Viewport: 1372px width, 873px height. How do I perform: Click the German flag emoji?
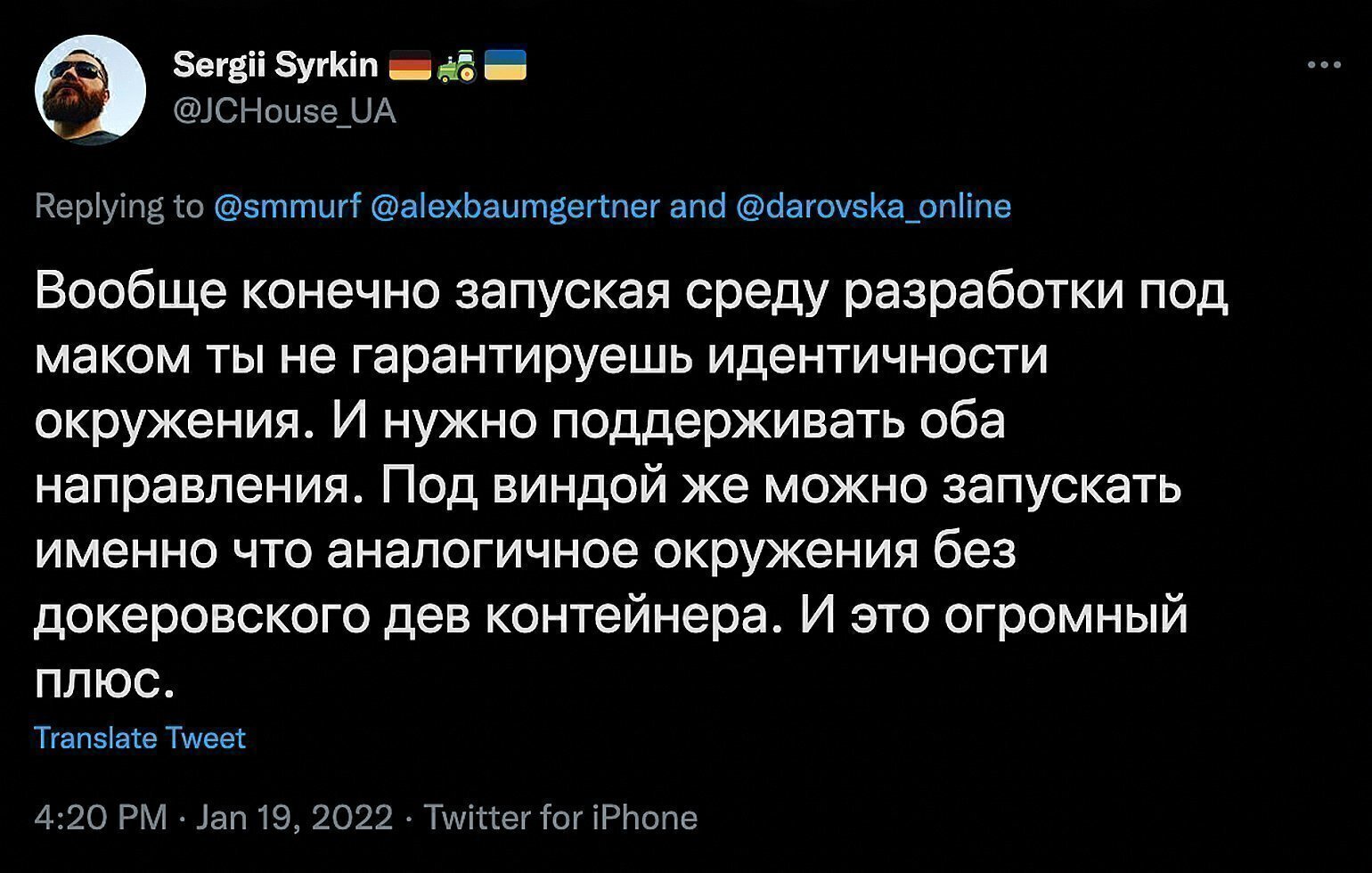click(x=410, y=65)
